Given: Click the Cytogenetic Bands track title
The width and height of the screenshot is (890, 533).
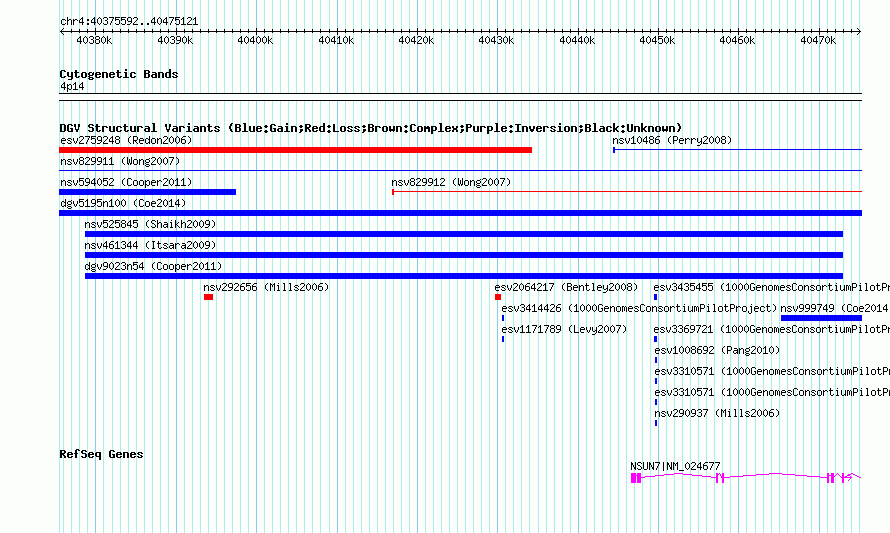Looking at the screenshot, I should [119, 74].
